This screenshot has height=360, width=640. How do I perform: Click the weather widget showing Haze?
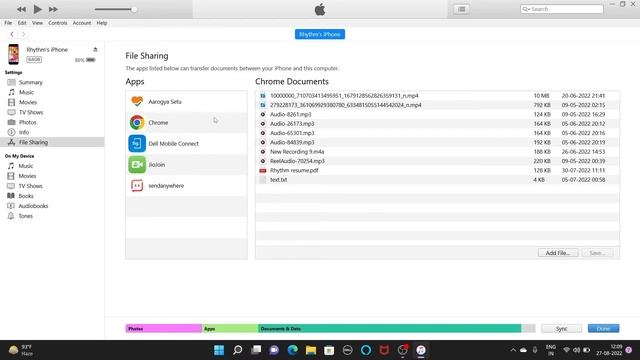click(x=21, y=350)
